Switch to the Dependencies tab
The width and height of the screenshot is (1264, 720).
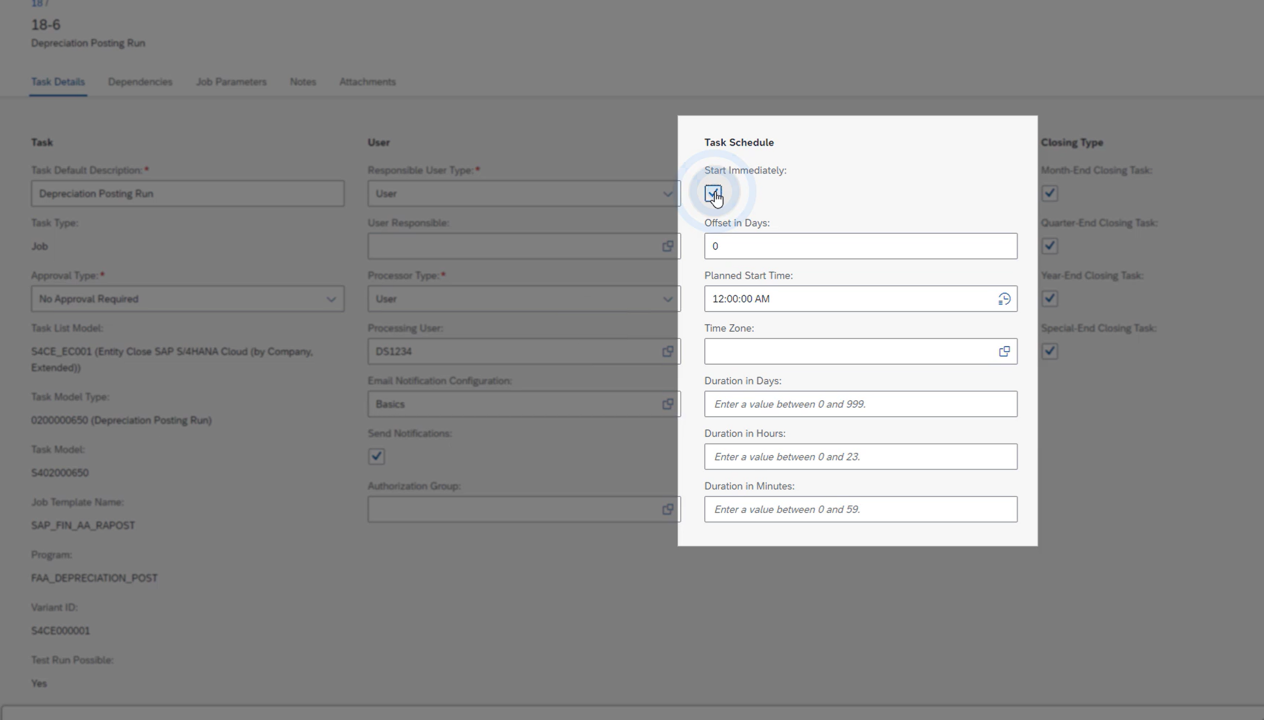coord(140,82)
